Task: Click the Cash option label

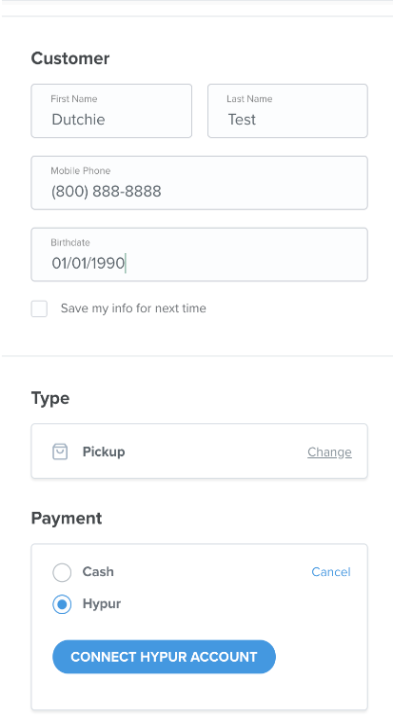Action: (x=98, y=571)
